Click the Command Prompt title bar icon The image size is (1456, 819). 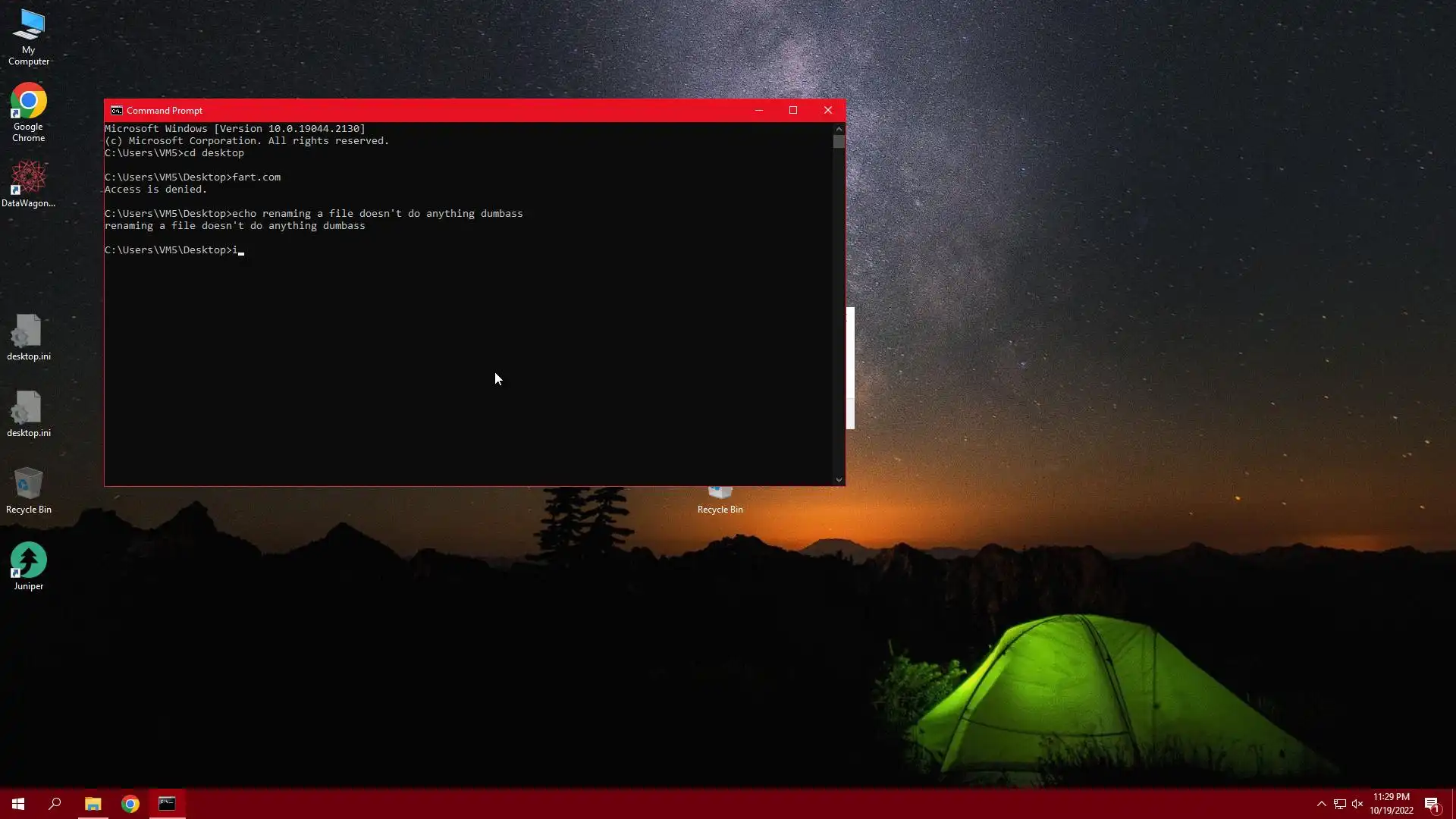[116, 111]
